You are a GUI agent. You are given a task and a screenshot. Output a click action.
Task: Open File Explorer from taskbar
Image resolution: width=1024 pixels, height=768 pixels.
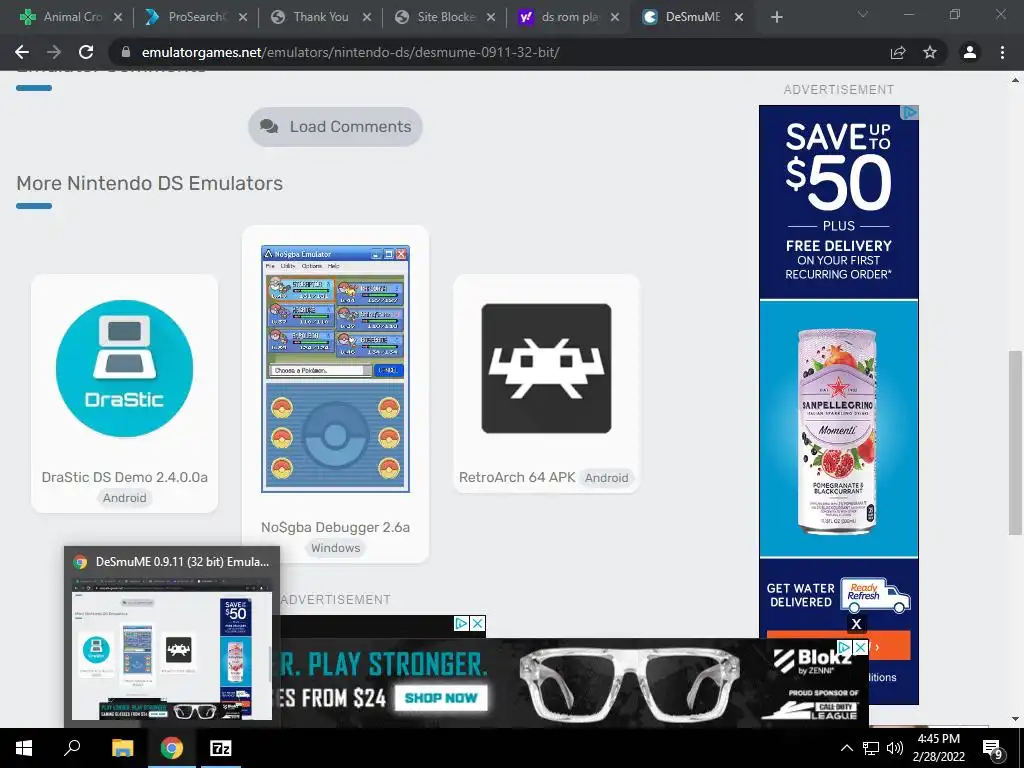pos(122,748)
